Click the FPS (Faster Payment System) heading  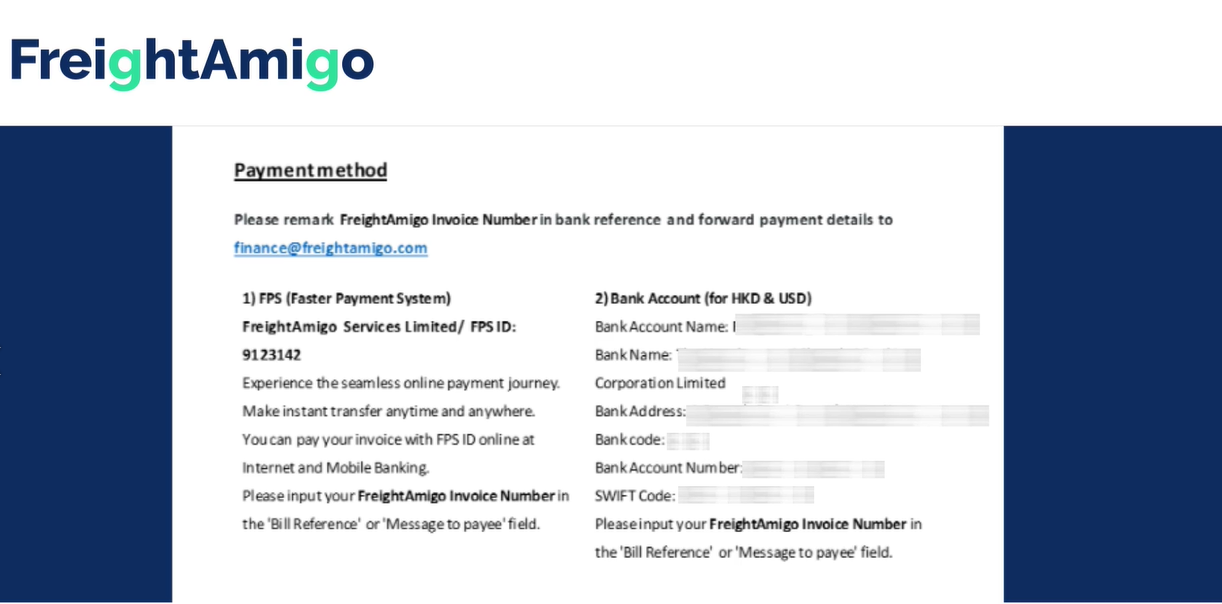pos(346,298)
